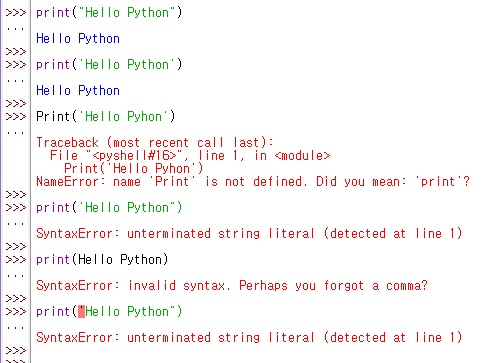Click the File "<pyshell#16>" traceback line
The image size is (489, 363).
(190, 156)
